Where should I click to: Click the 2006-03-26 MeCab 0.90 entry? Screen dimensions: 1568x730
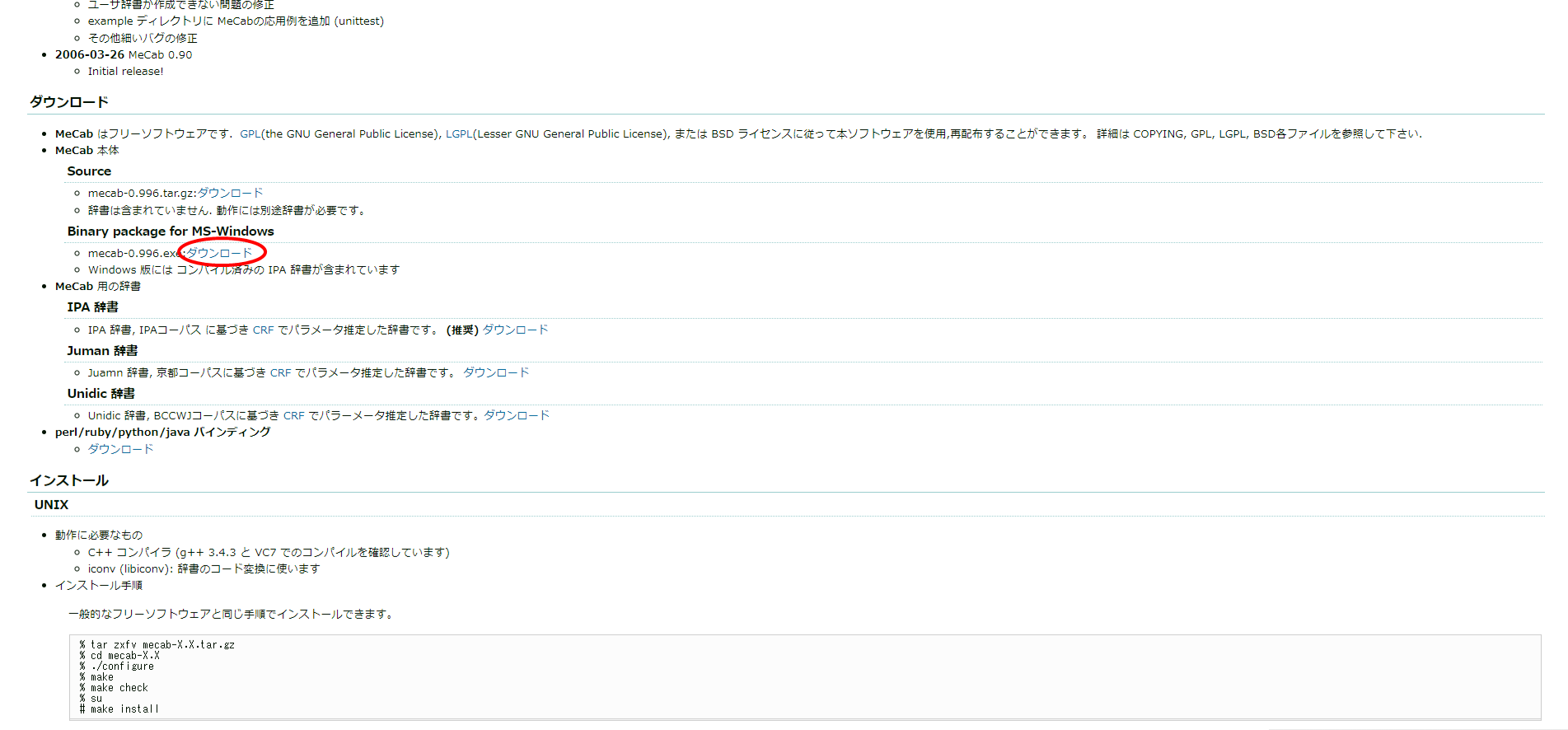pos(124,54)
